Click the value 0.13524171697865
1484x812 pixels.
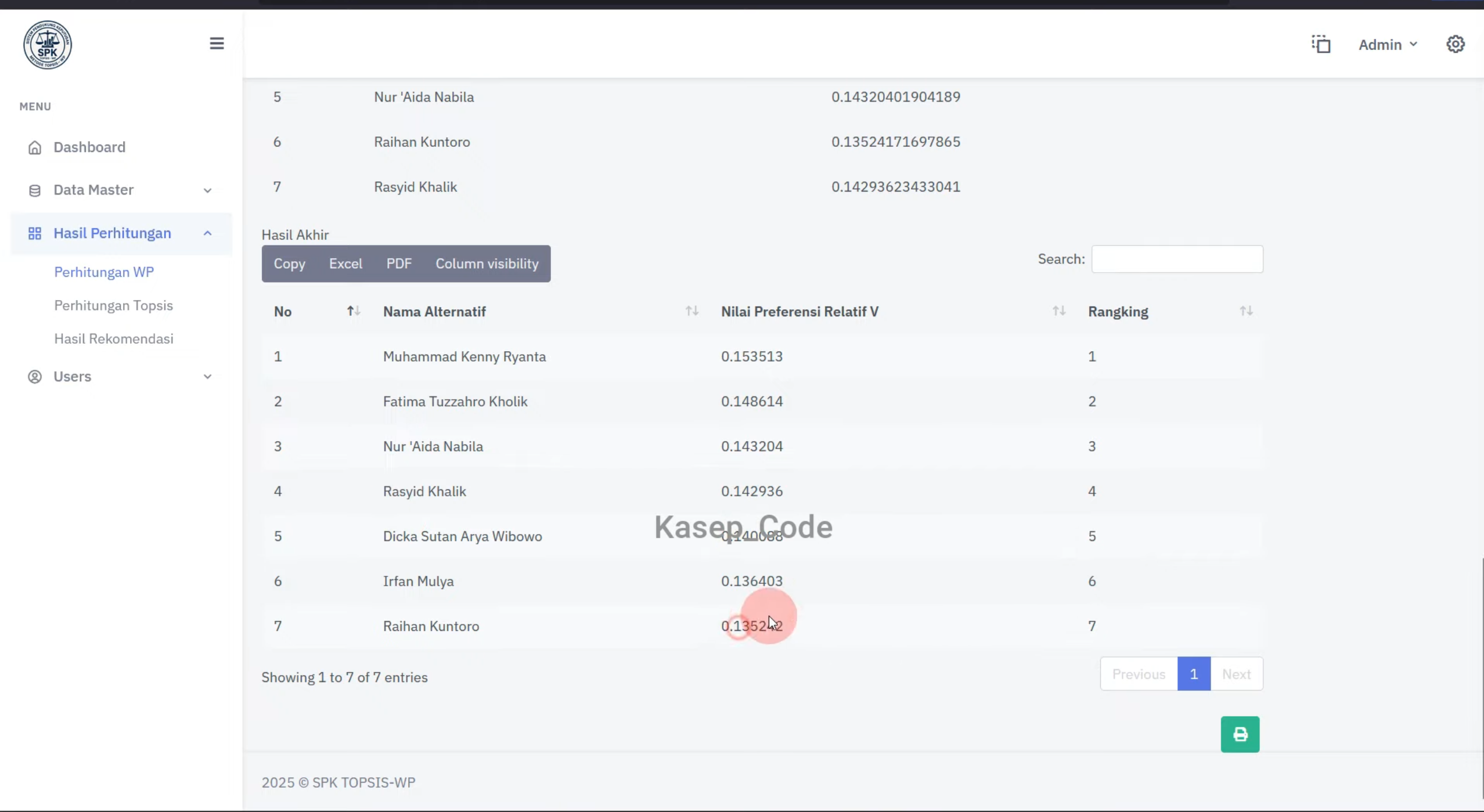click(895, 142)
